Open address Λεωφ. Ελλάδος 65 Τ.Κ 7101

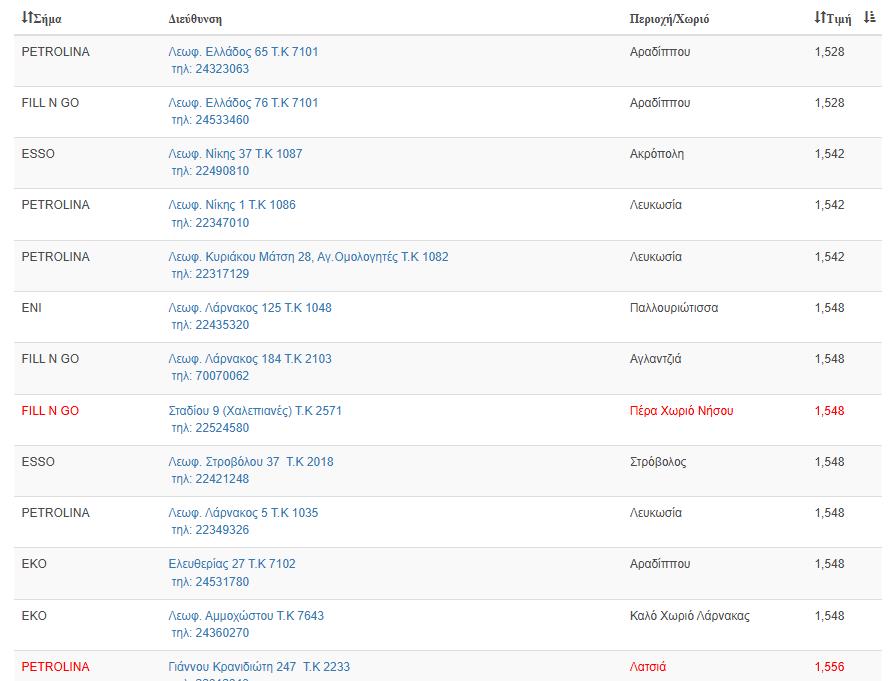pyautogui.click(x=243, y=52)
